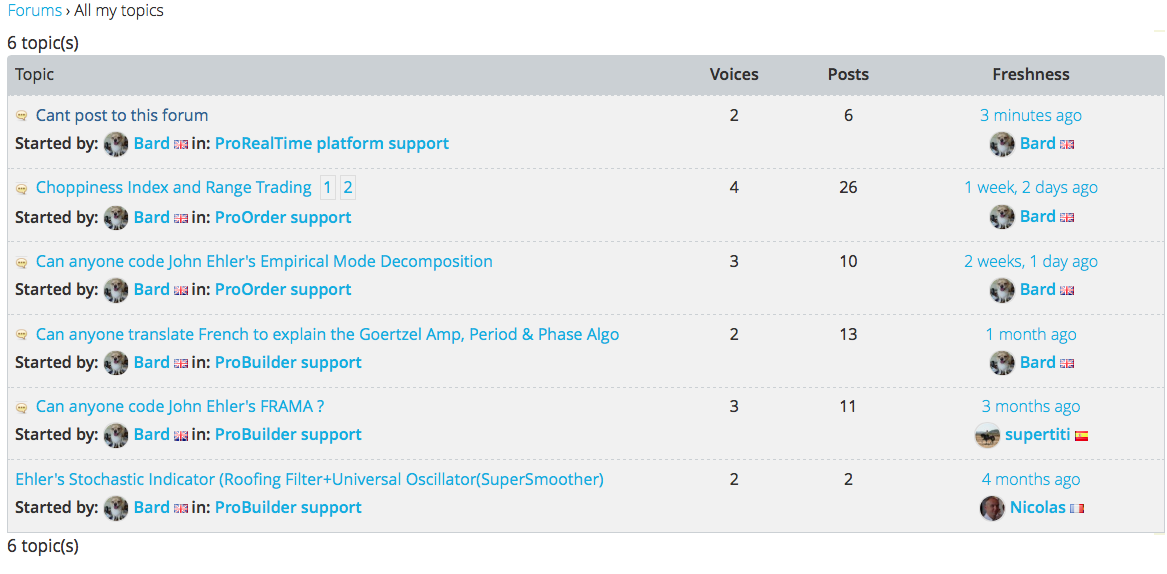The width and height of the screenshot is (1167, 574).
Task: Click Bard's avatar in Freshness column of first row
Action: [x=1002, y=144]
